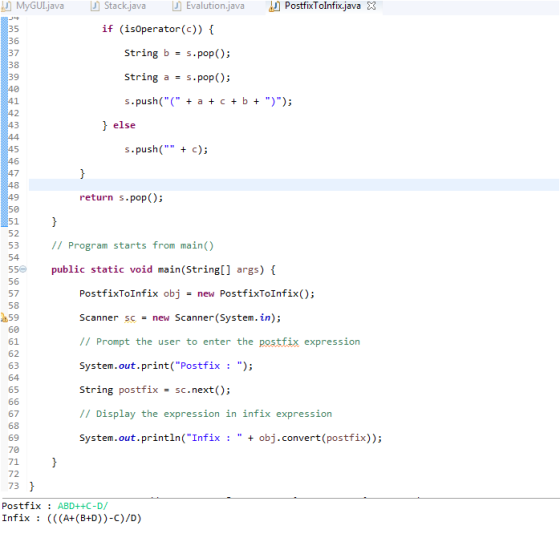Viewport: 560px width, 558px height.
Task: Select the PostfixToInfix.java tab
Action: (322, 6)
